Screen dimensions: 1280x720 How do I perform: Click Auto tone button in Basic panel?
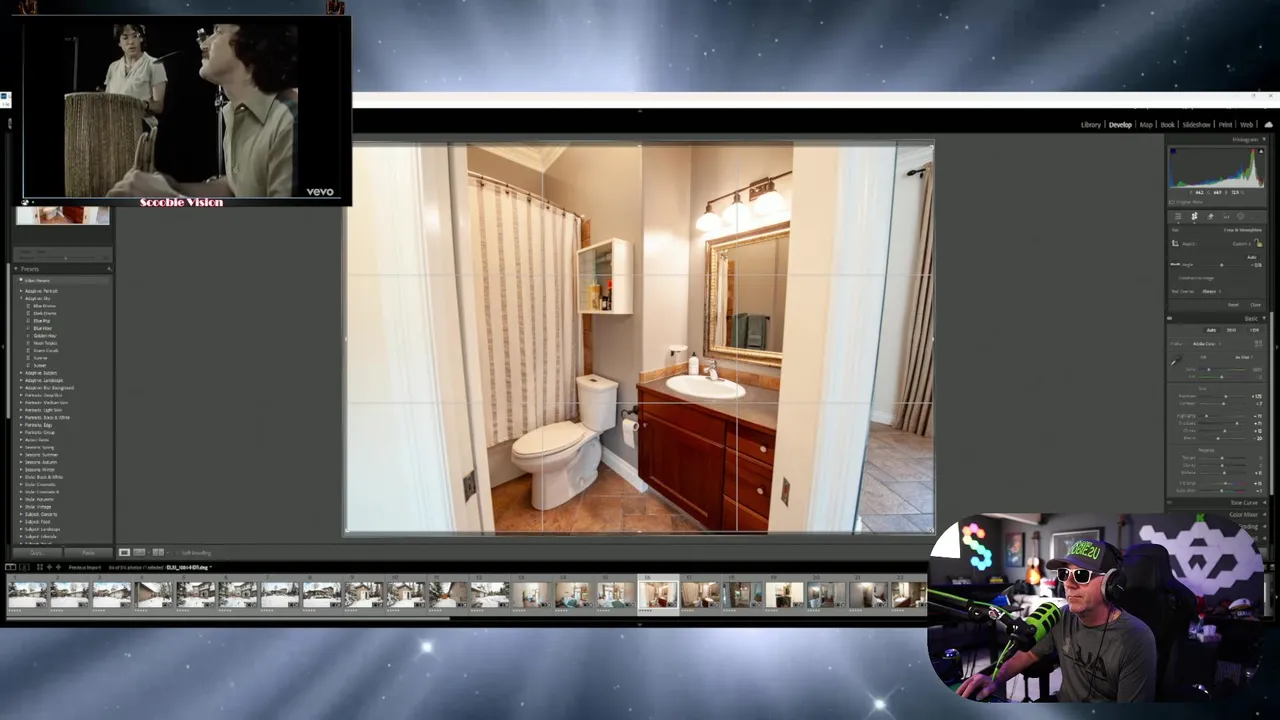(x=1211, y=330)
